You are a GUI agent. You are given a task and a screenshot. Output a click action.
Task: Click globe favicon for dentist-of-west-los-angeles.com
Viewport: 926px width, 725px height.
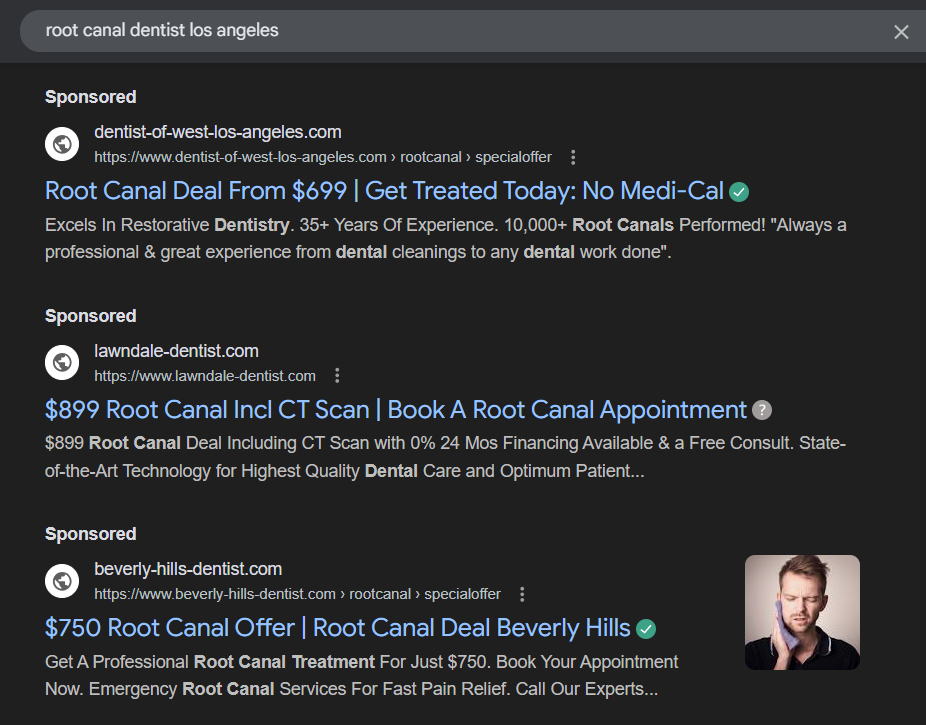coord(62,143)
